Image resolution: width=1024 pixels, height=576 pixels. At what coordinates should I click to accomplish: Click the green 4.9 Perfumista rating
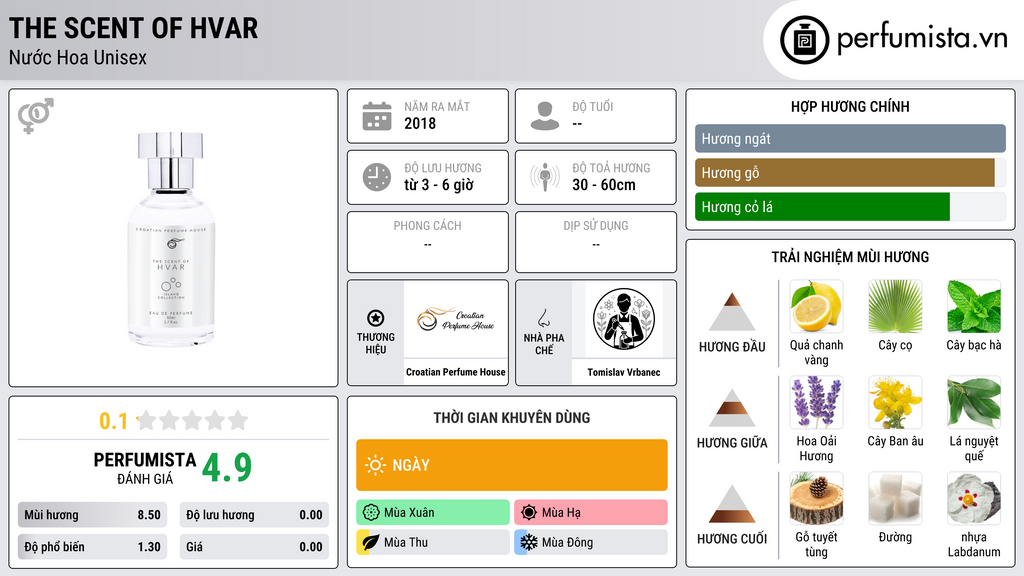[227, 468]
